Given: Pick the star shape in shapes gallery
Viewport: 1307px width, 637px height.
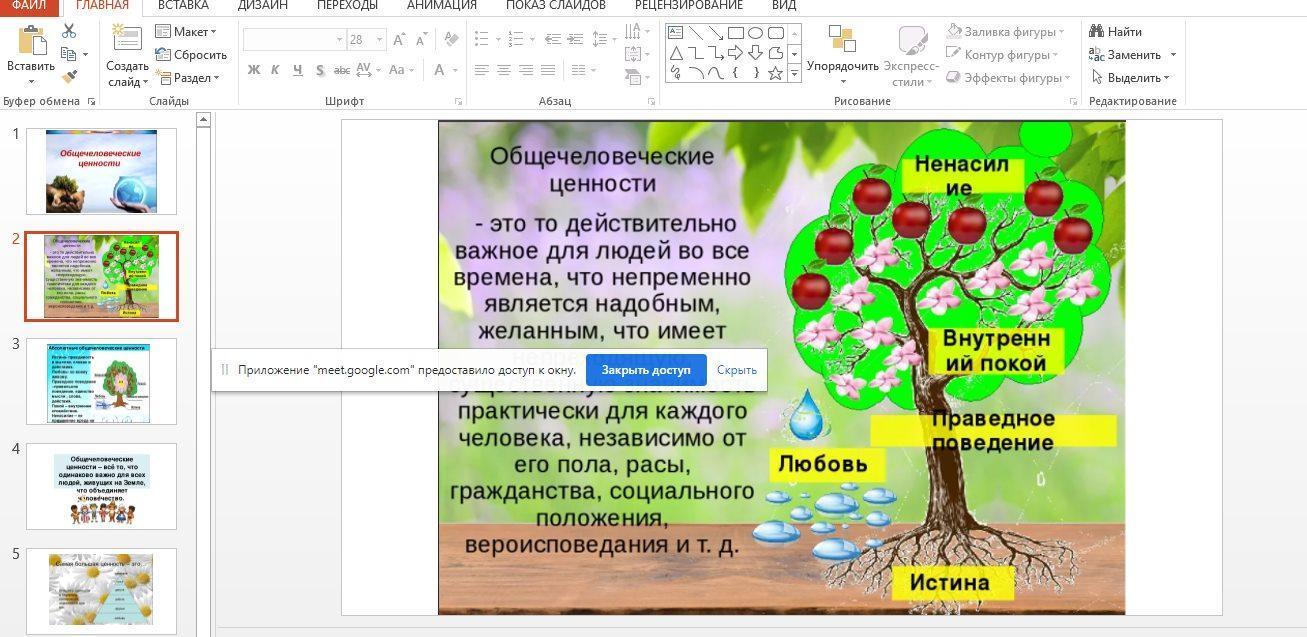Looking at the screenshot, I should click(775, 73).
